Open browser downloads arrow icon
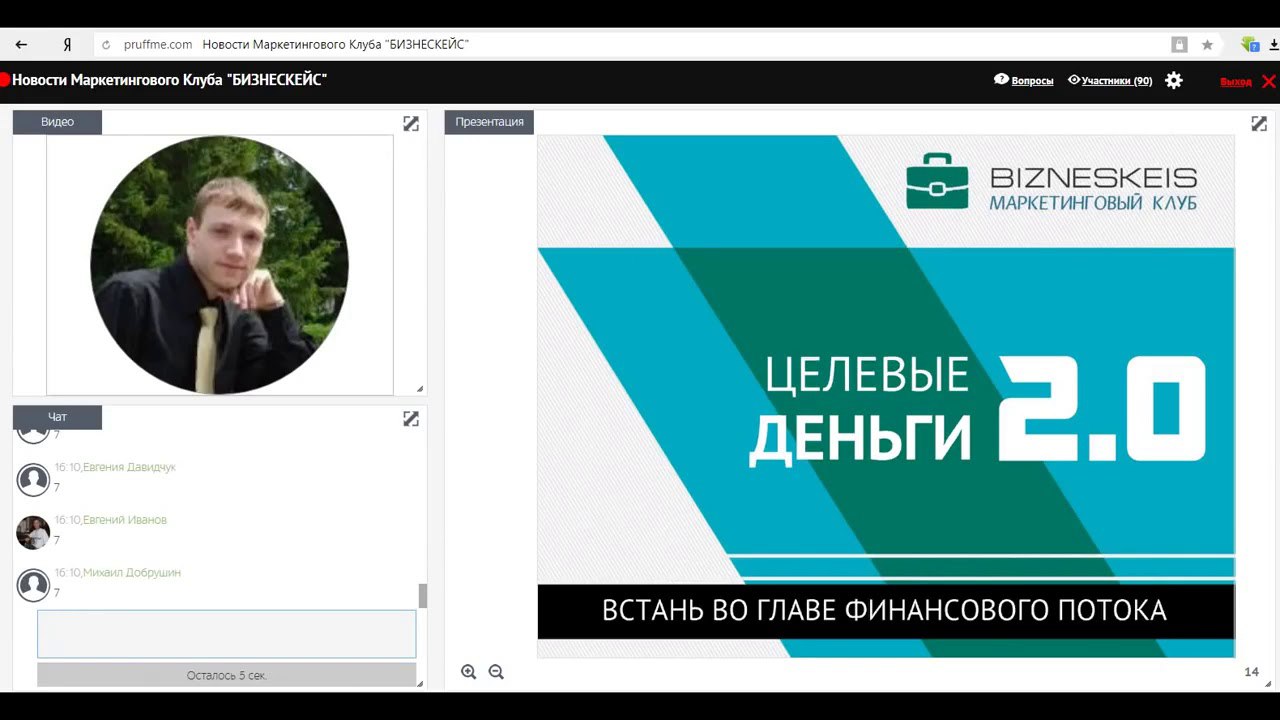 tap(1274, 45)
